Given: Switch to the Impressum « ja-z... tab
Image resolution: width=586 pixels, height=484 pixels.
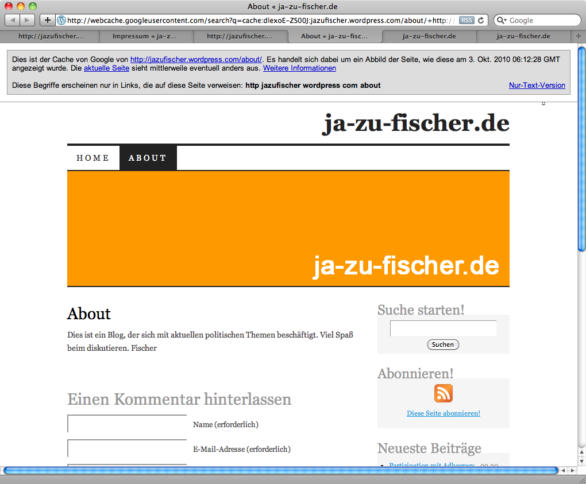Looking at the screenshot, I should click(x=145, y=36).
